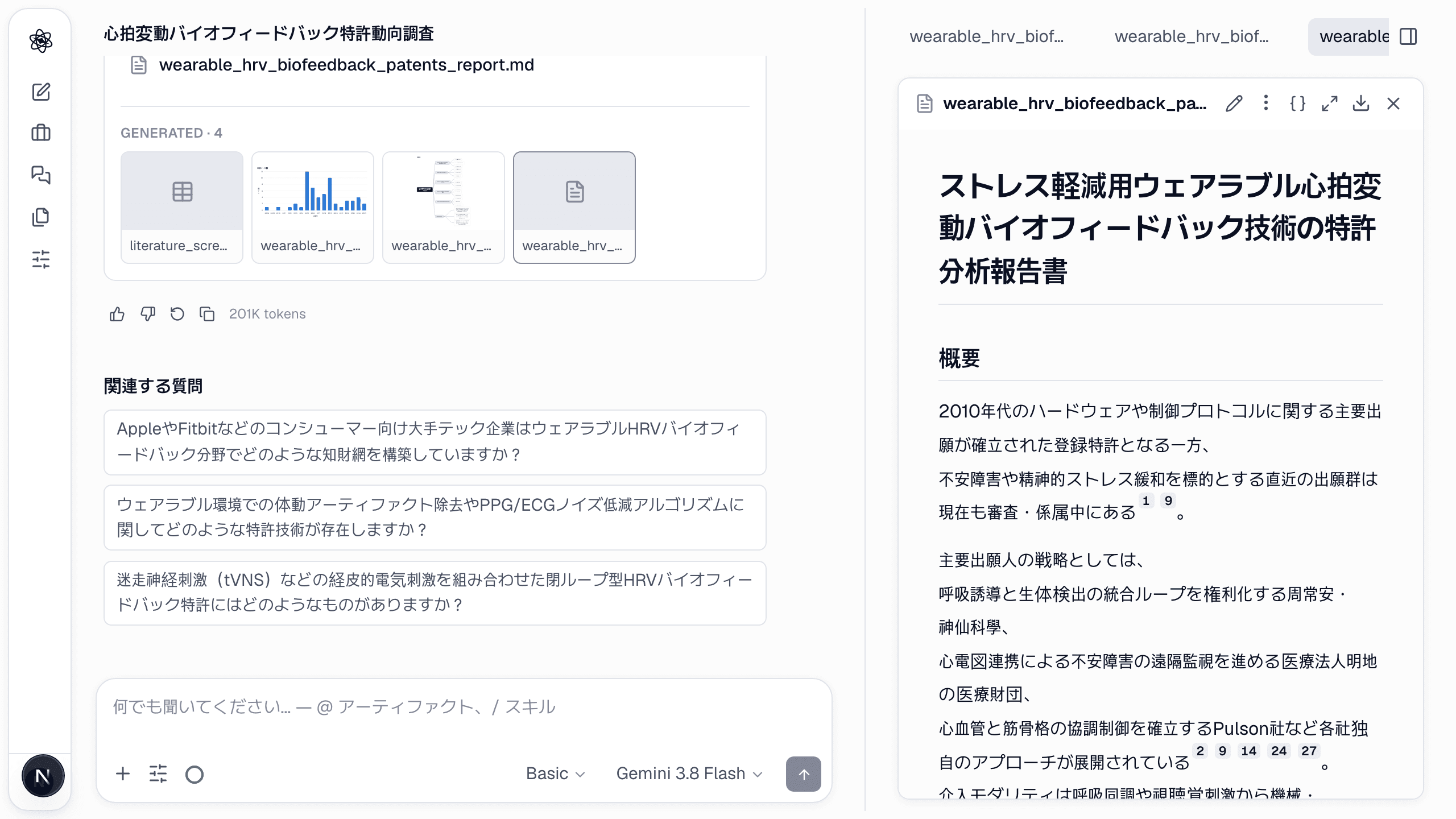Open the documents icon in the sidebar

tap(41, 217)
